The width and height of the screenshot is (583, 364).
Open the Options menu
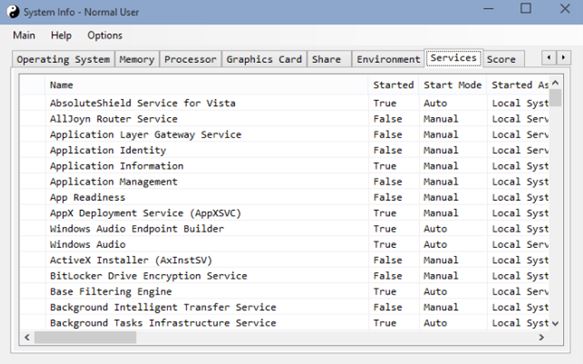coord(105,35)
